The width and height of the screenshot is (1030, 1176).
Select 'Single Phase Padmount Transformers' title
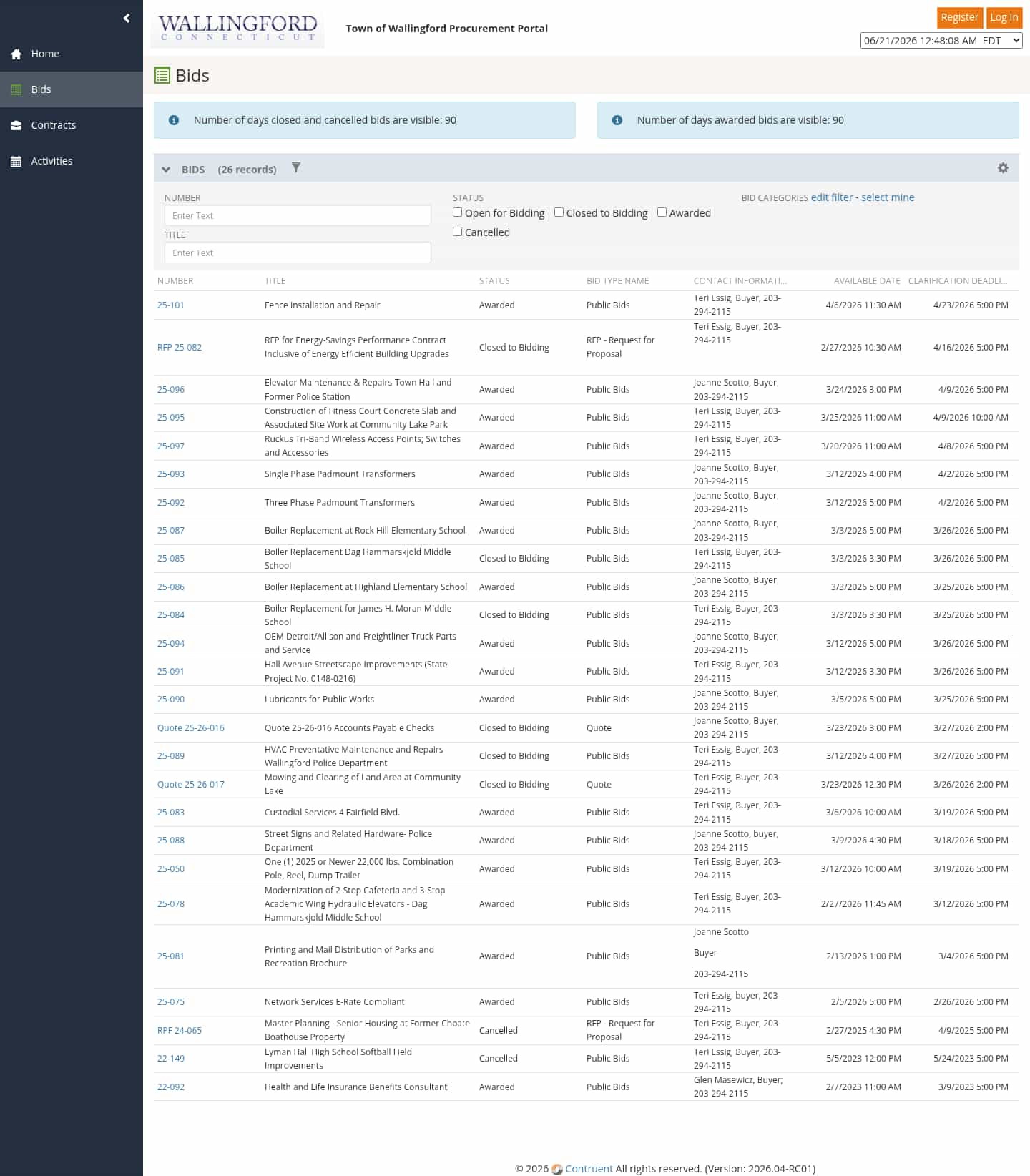[340, 474]
